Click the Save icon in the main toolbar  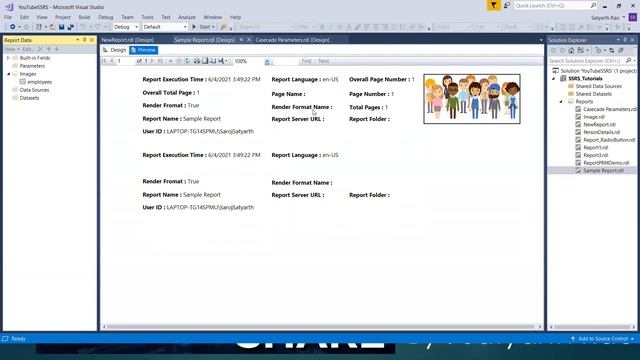click(x=61, y=27)
